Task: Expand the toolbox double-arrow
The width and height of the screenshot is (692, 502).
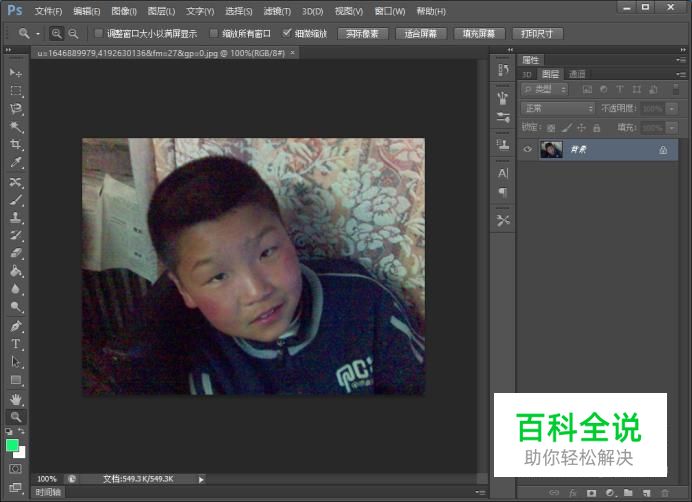Action: 8,50
